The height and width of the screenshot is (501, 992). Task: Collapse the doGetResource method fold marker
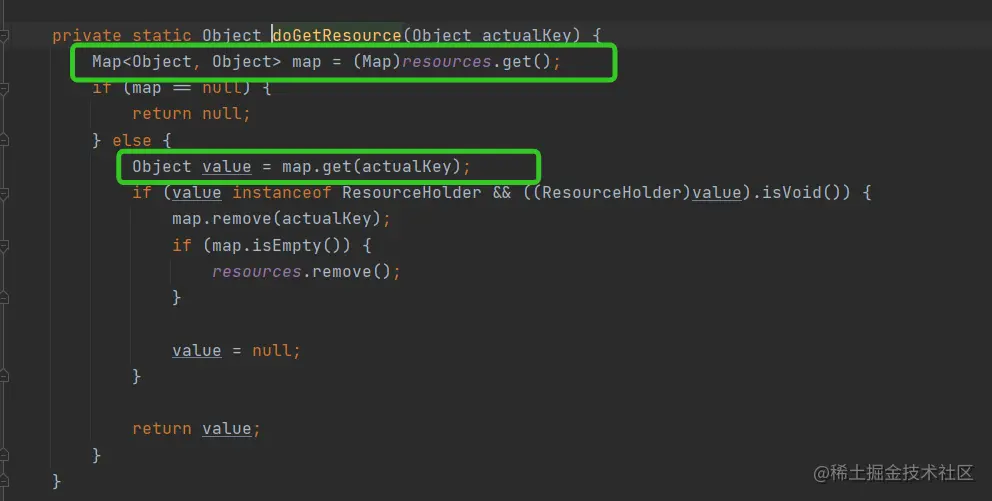4,35
